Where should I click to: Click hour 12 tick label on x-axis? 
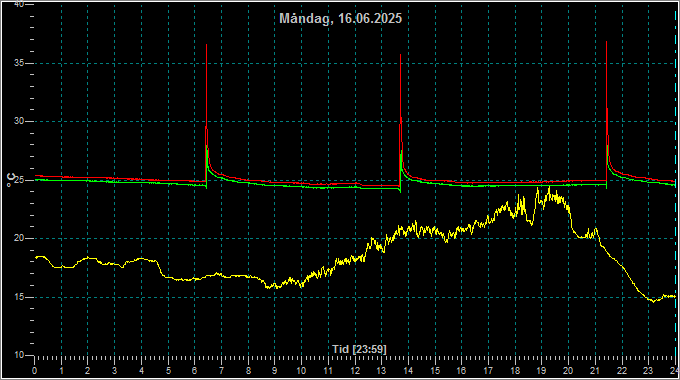coord(355,371)
